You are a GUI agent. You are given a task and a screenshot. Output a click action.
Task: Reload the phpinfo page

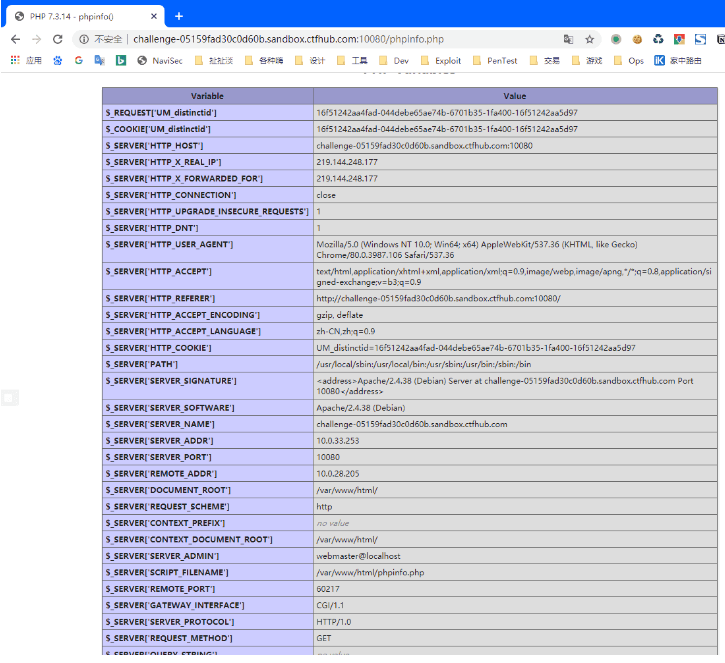pyautogui.click(x=57, y=39)
